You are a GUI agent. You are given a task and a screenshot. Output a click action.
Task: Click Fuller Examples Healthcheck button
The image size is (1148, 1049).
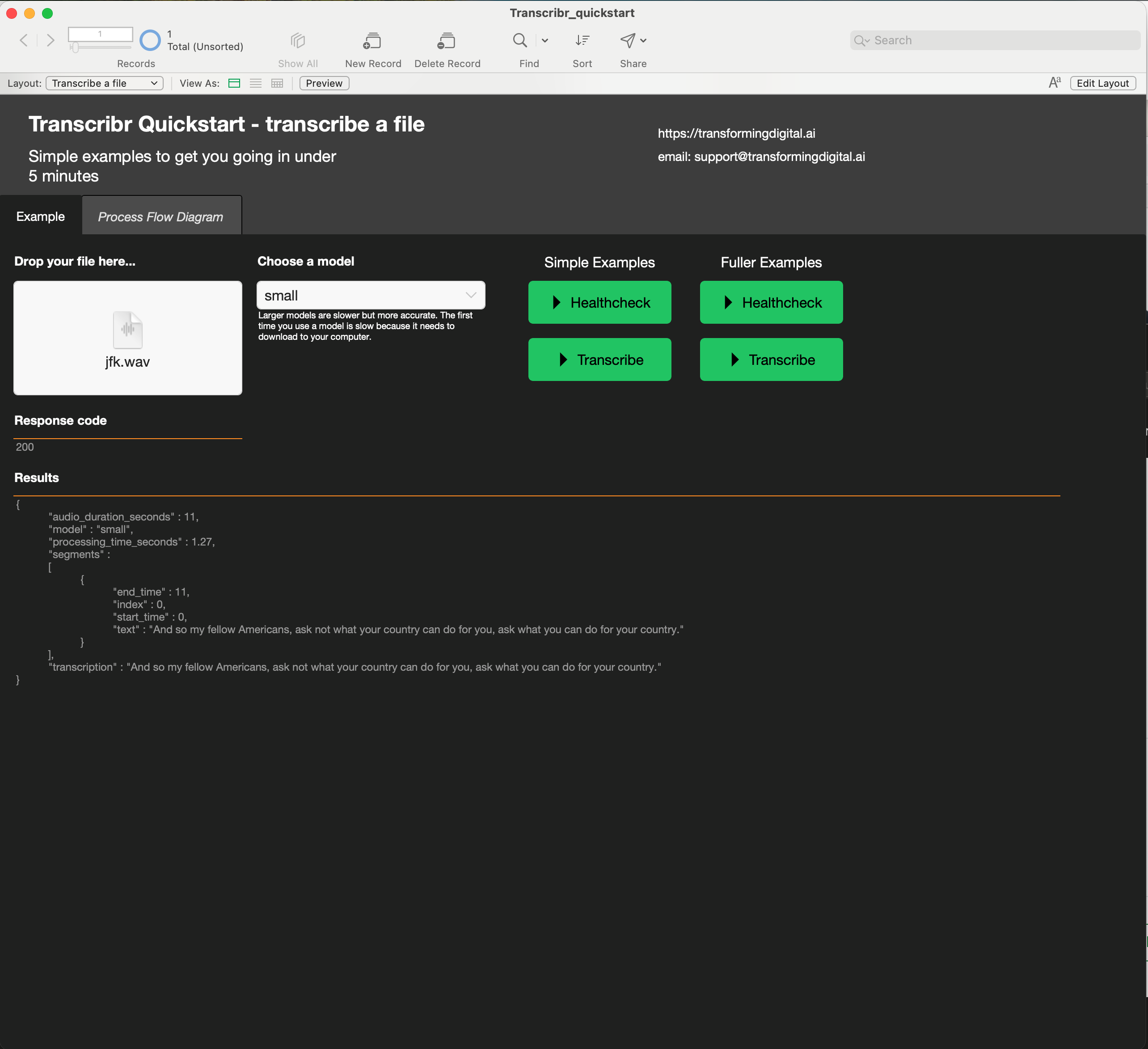point(770,302)
